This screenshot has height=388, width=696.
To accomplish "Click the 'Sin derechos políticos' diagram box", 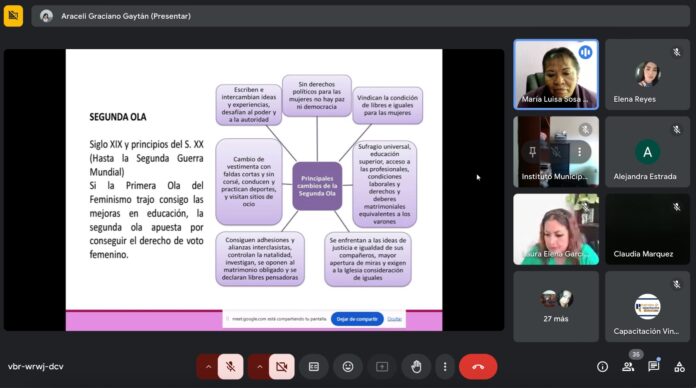I will [x=316, y=95].
